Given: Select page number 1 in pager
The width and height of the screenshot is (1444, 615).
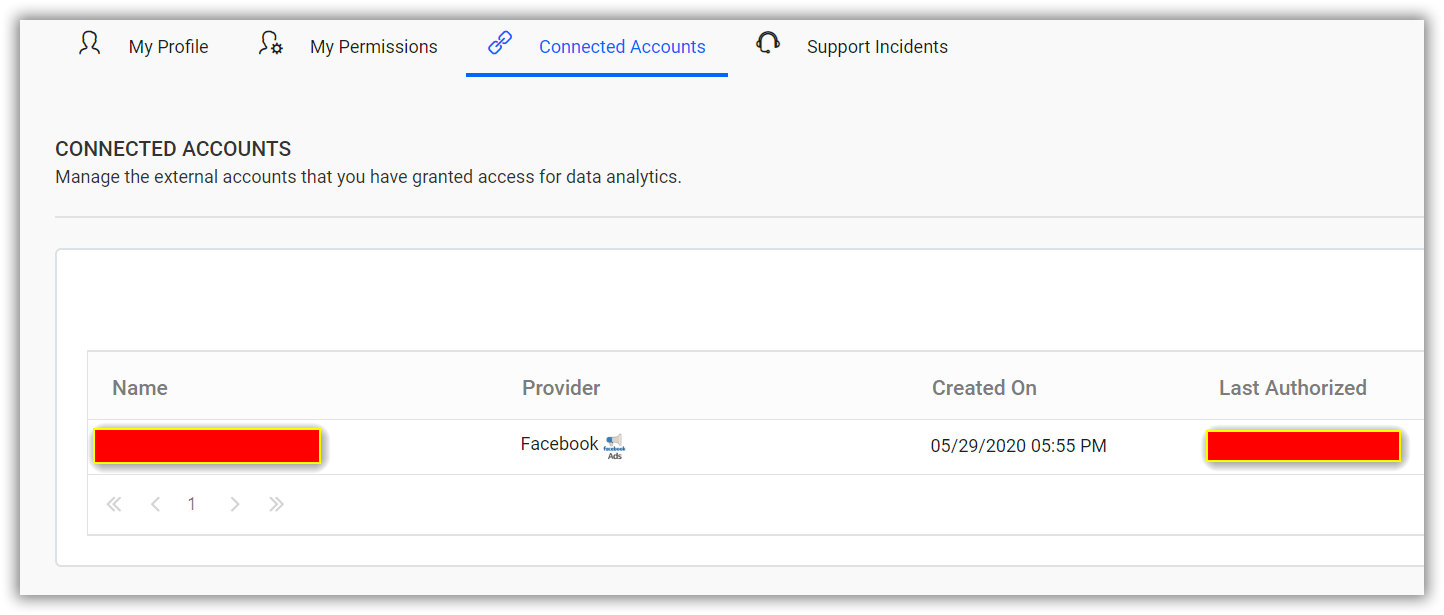Looking at the screenshot, I should click(x=191, y=504).
